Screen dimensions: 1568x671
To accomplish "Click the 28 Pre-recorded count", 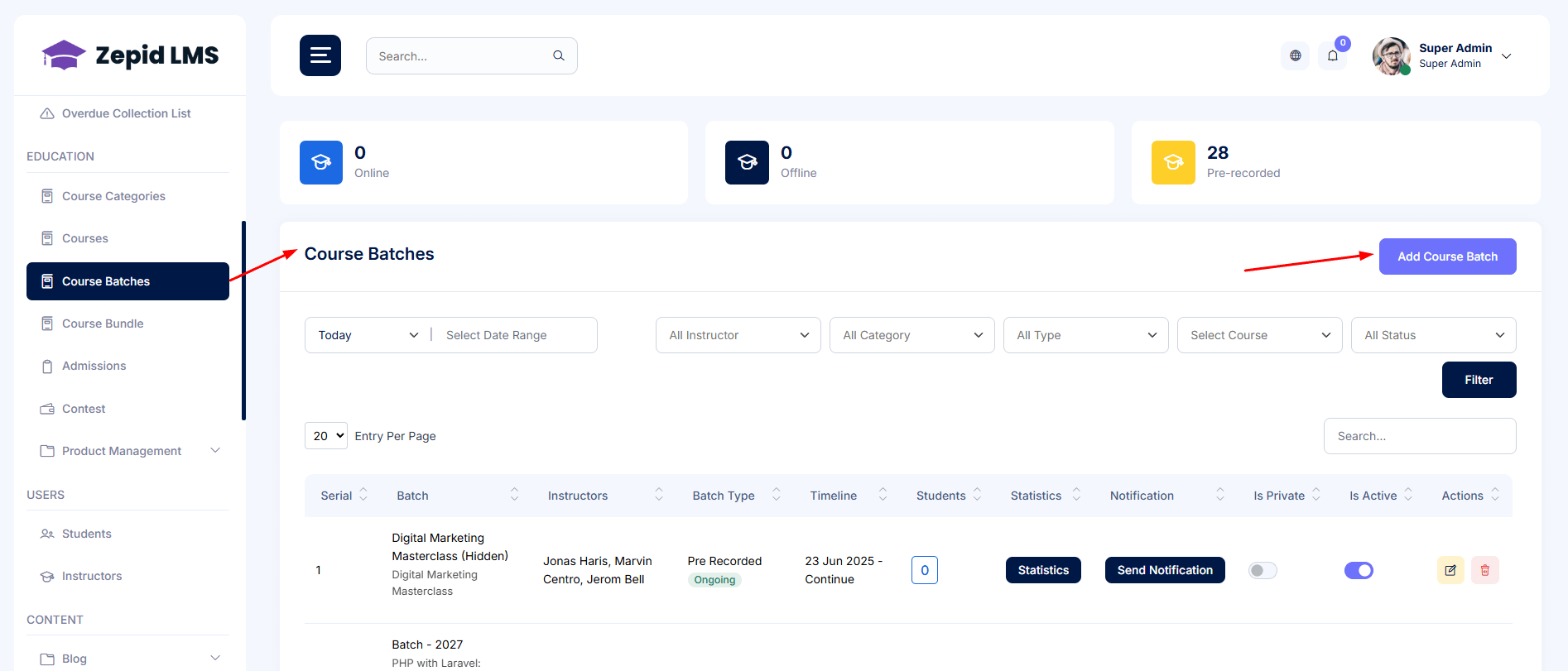I will [x=1218, y=153].
